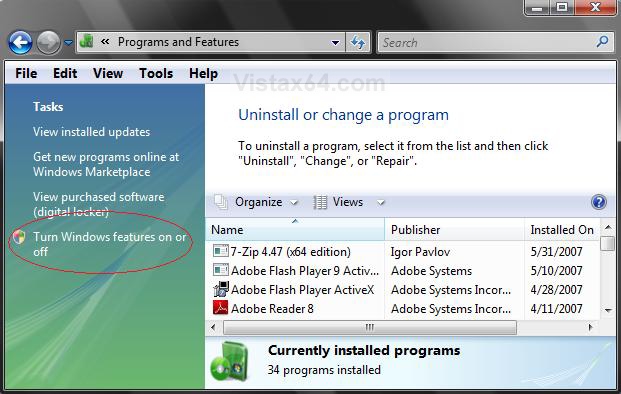
Task: Open the Tools menu
Action: point(156,73)
